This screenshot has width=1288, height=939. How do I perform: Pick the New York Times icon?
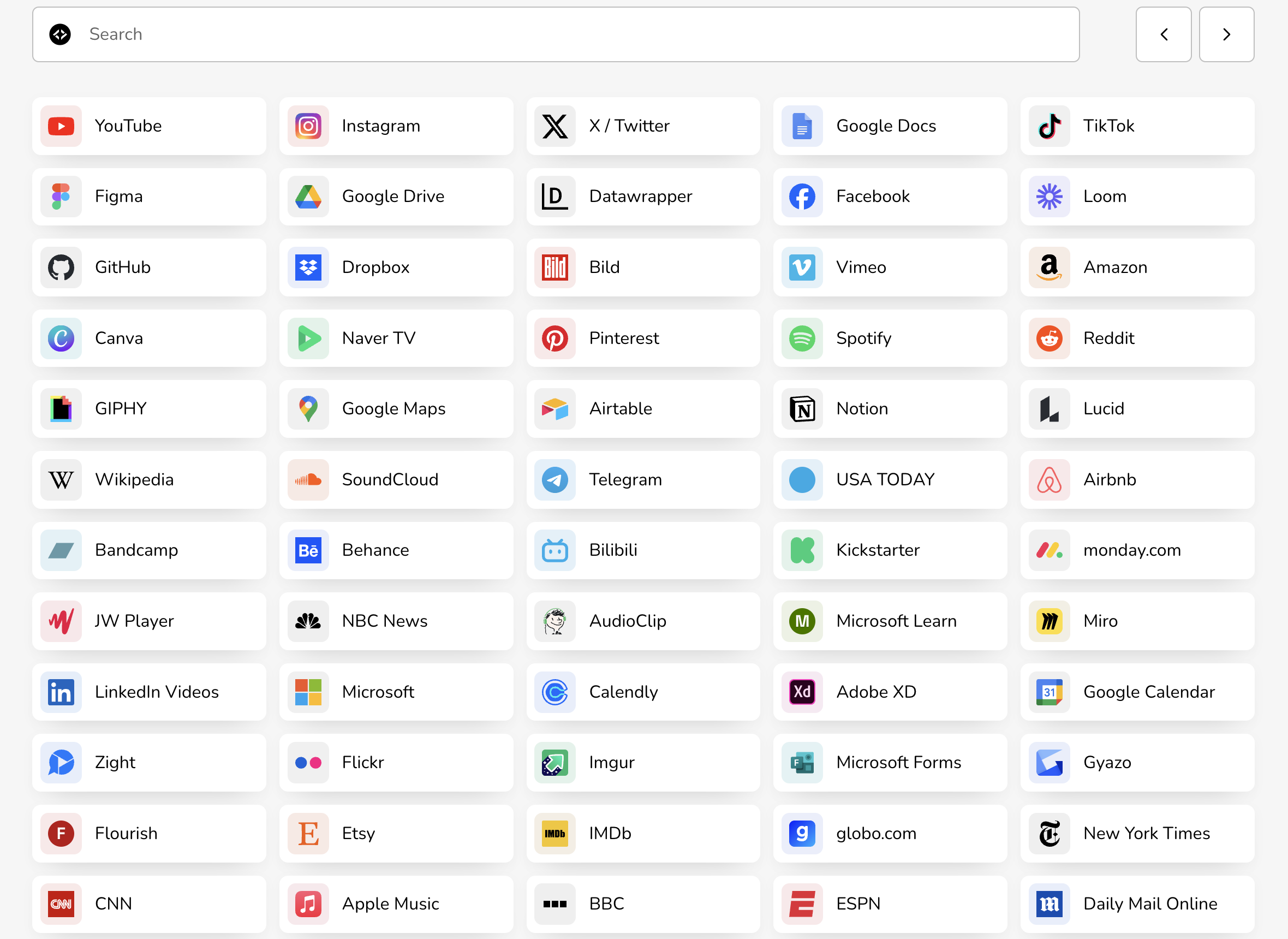1049,834
